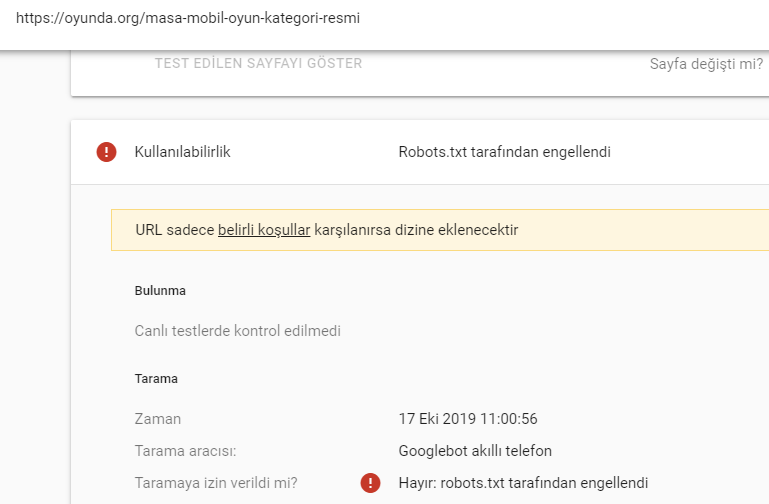Click the Sayfa değişti mi? text
Viewport: 769px width, 504px height.
tap(706, 64)
